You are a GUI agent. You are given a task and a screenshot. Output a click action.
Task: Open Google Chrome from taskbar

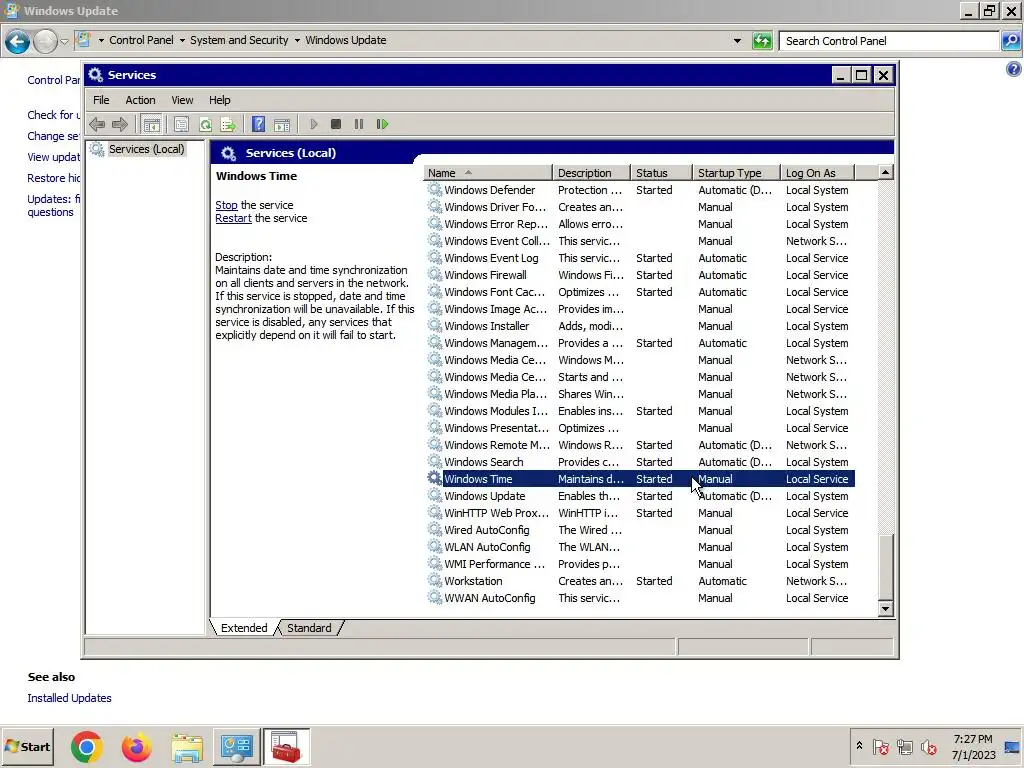[x=87, y=747]
